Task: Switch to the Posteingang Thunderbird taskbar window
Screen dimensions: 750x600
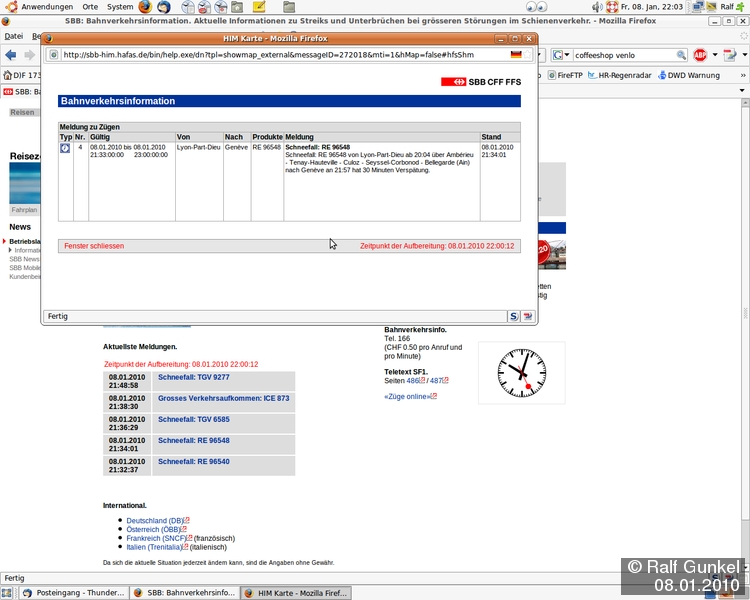Action: (68, 592)
